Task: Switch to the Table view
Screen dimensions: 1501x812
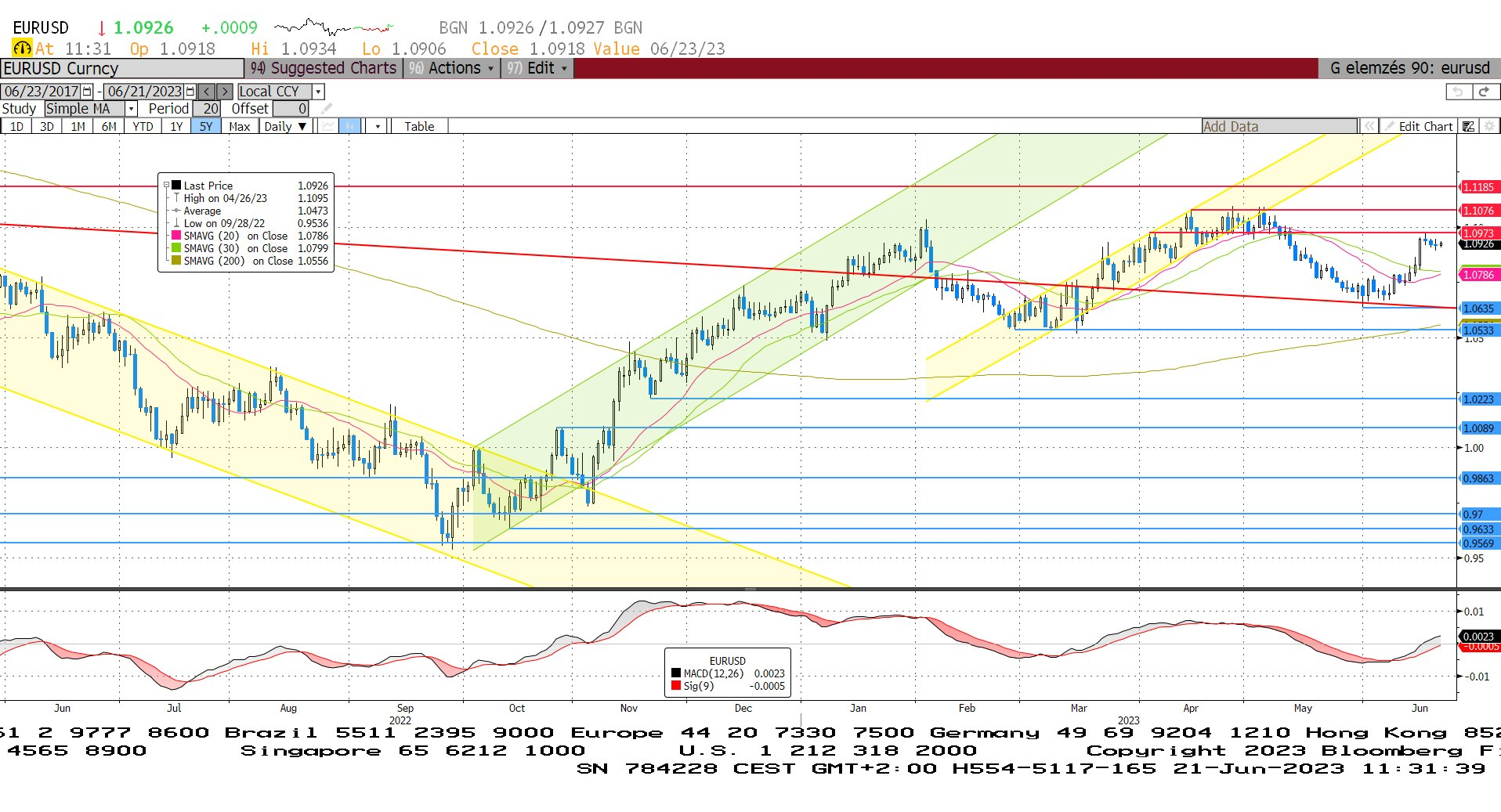Action: click(419, 126)
